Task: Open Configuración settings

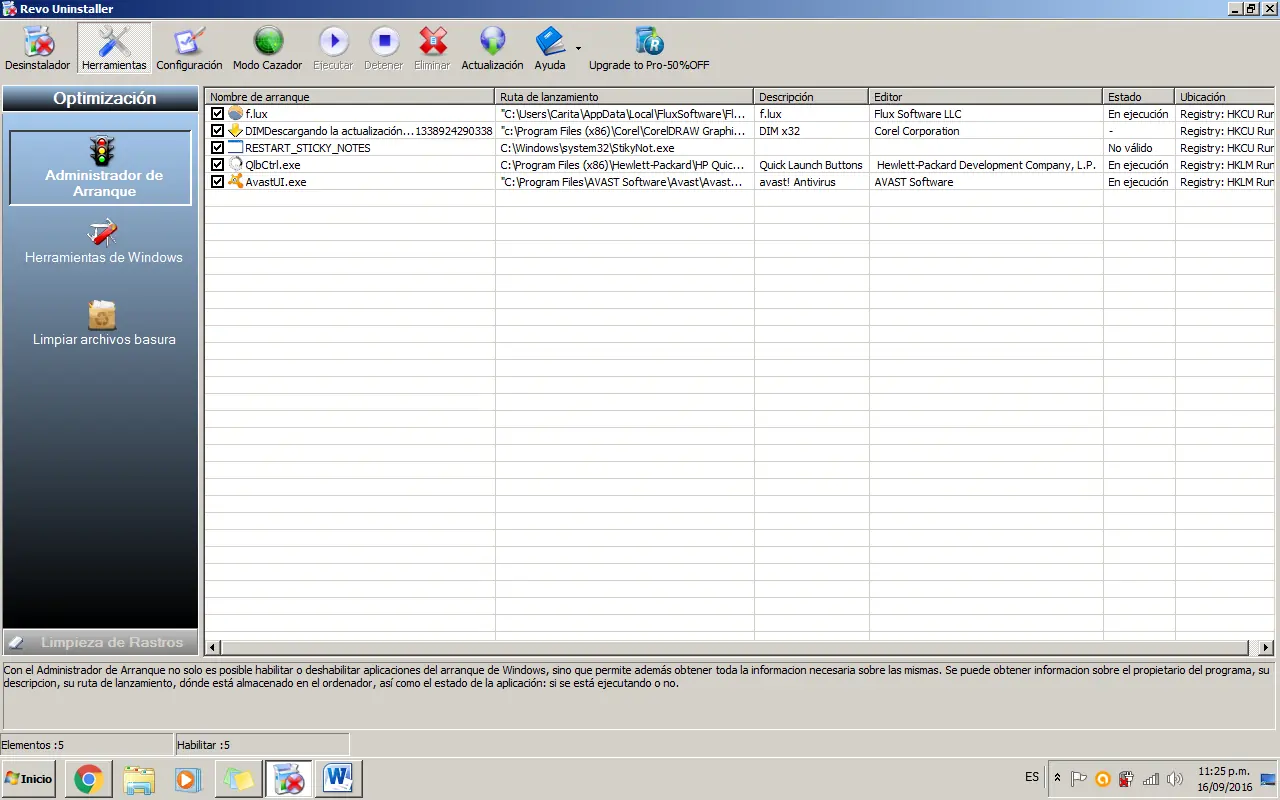Action: click(x=189, y=48)
